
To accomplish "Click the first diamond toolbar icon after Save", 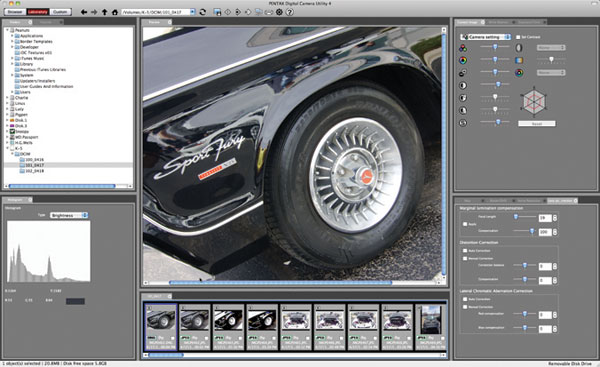I will click(228, 12).
